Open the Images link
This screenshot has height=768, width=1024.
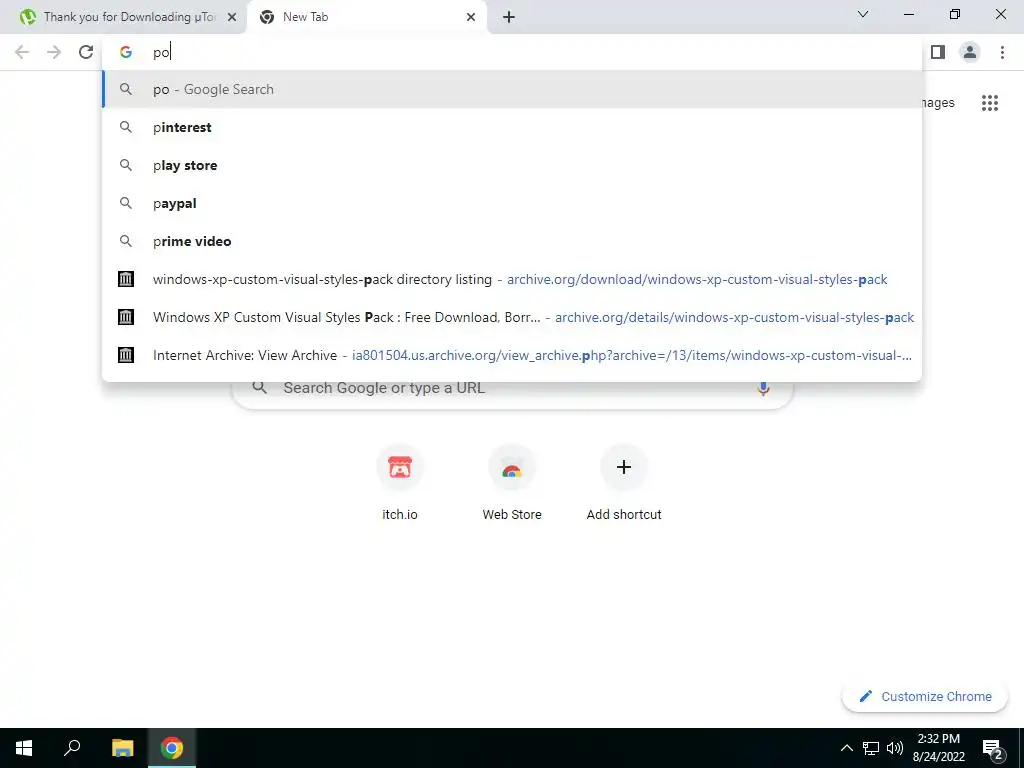tap(938, 103)
